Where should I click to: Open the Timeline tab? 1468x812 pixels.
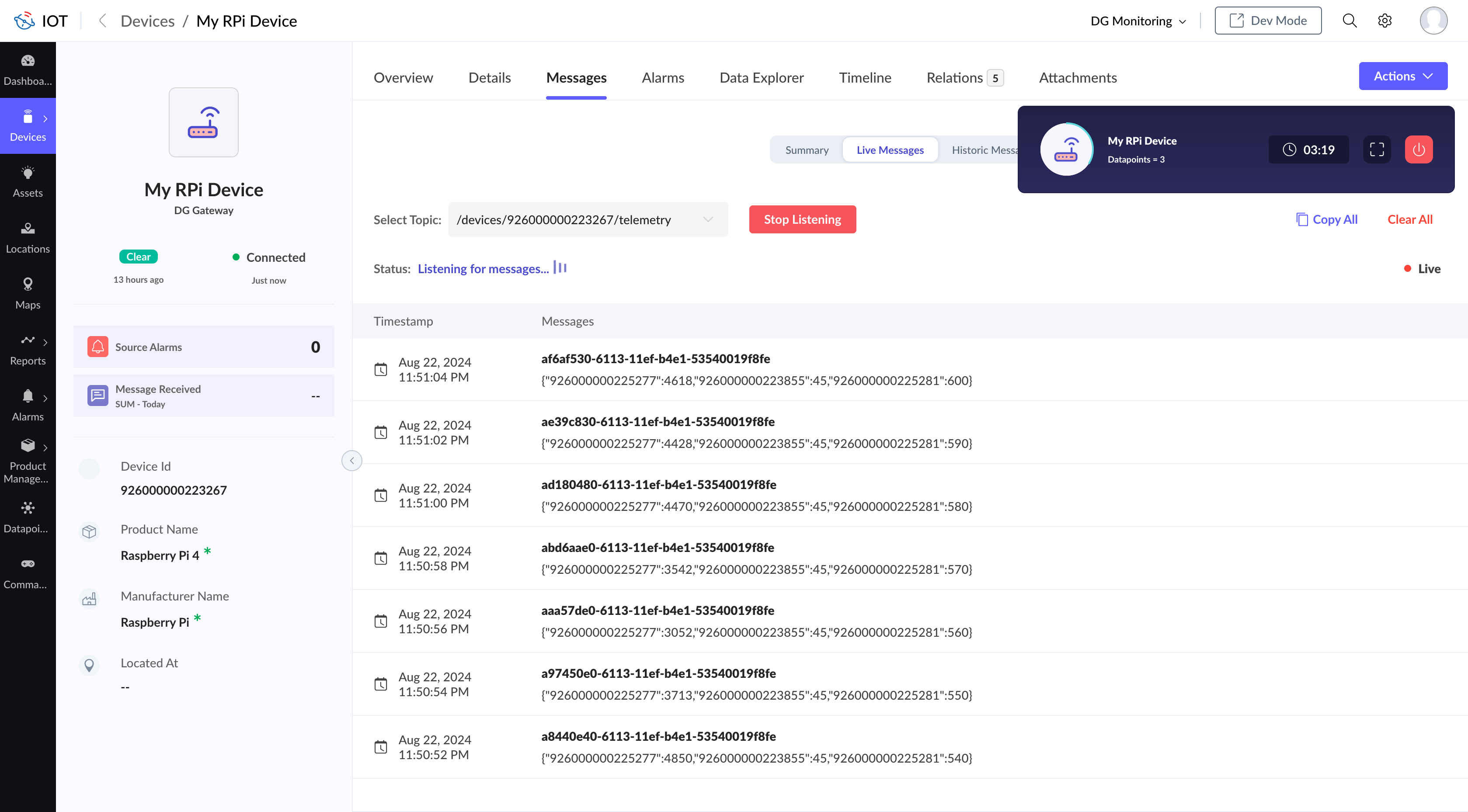865,77
